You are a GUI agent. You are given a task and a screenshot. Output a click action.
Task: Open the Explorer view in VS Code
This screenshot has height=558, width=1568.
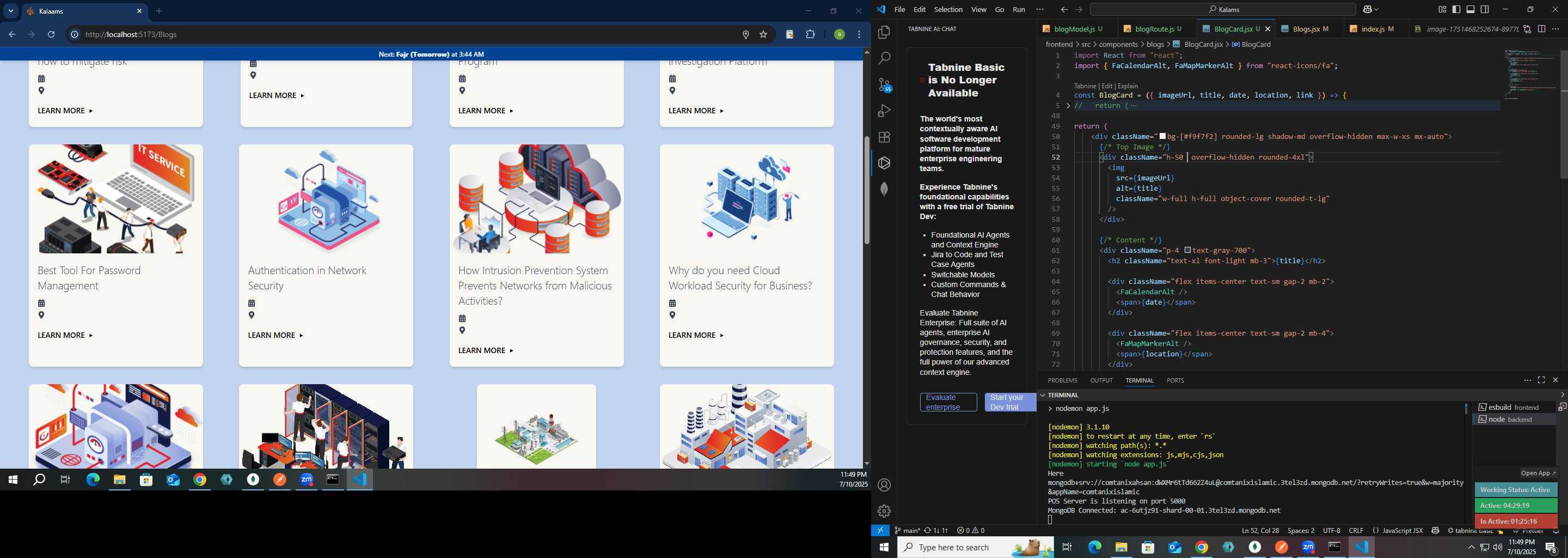(884, 32)
